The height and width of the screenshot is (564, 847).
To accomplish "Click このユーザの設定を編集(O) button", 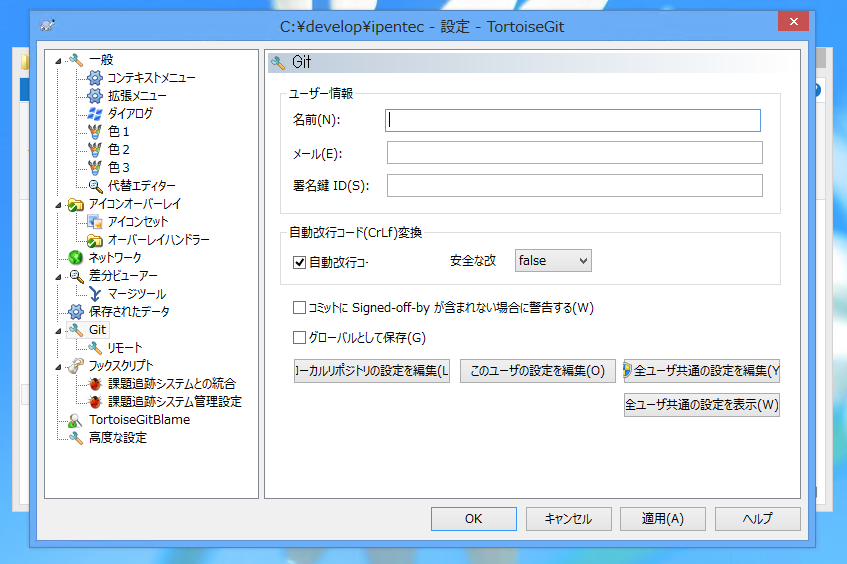I will [537, 371].
